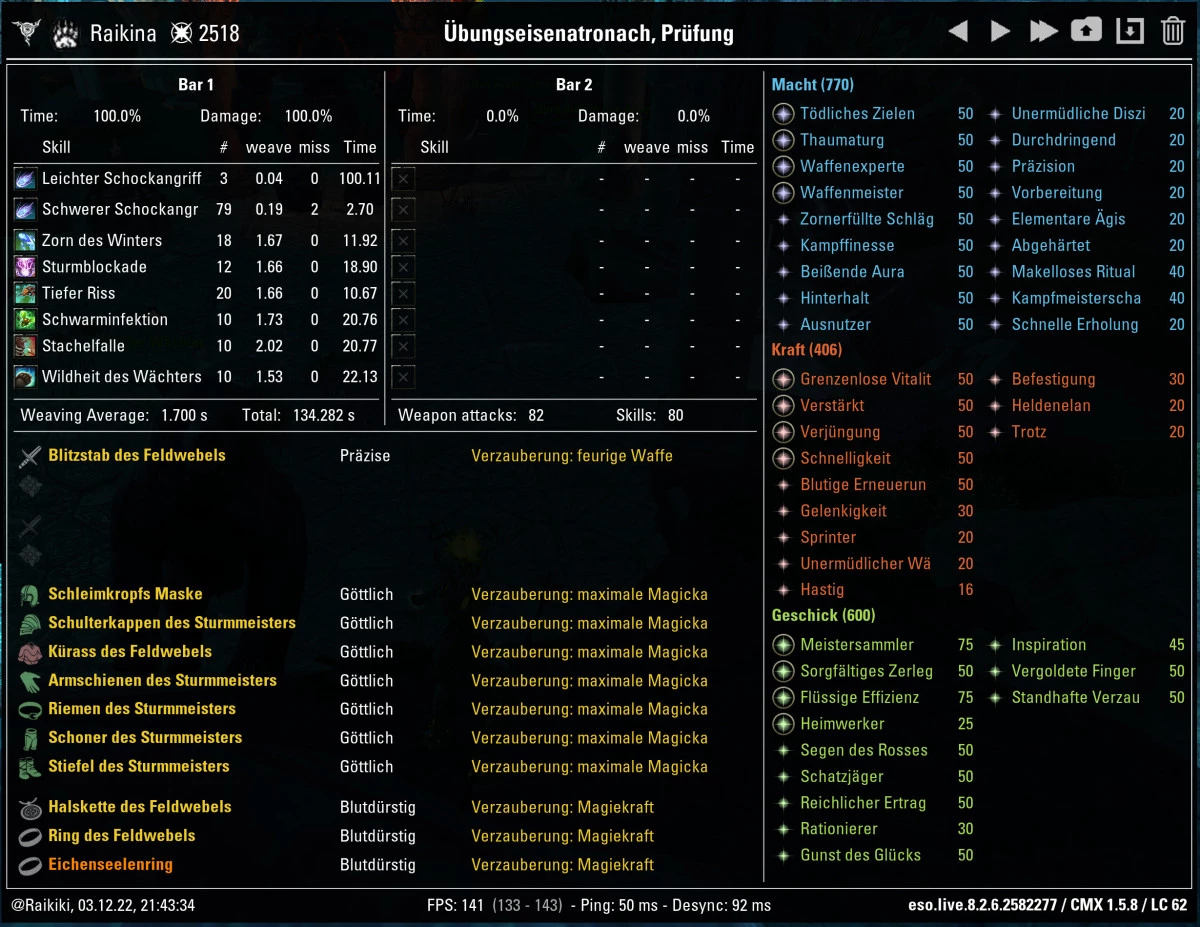The image size is (1200, 927).
Task: Click the alliance emblem icon beside Raikina
Action: [x=26, y=33]
